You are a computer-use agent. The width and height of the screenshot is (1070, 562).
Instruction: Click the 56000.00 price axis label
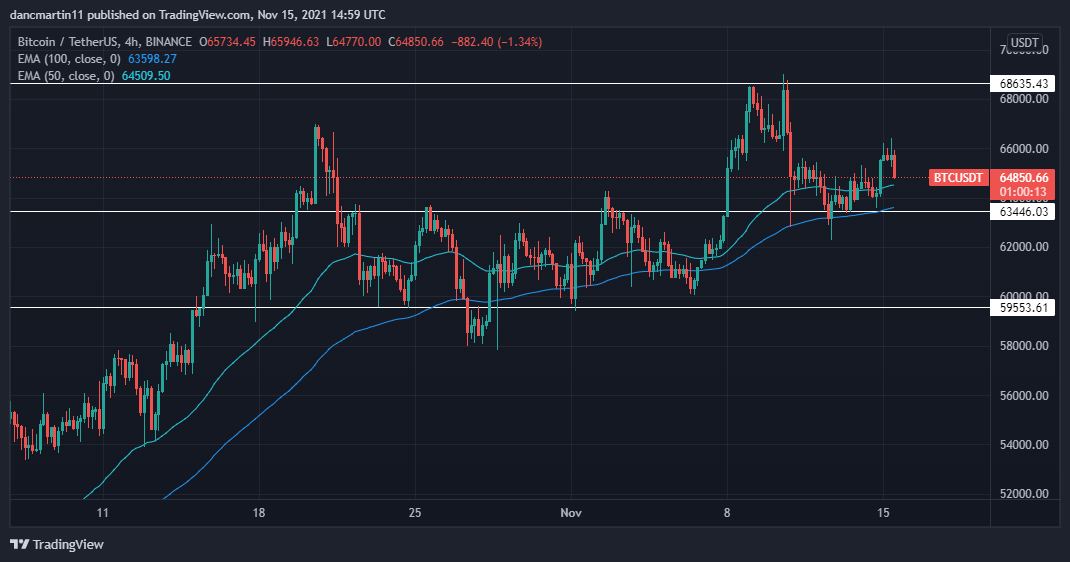tap(1024, 396)
